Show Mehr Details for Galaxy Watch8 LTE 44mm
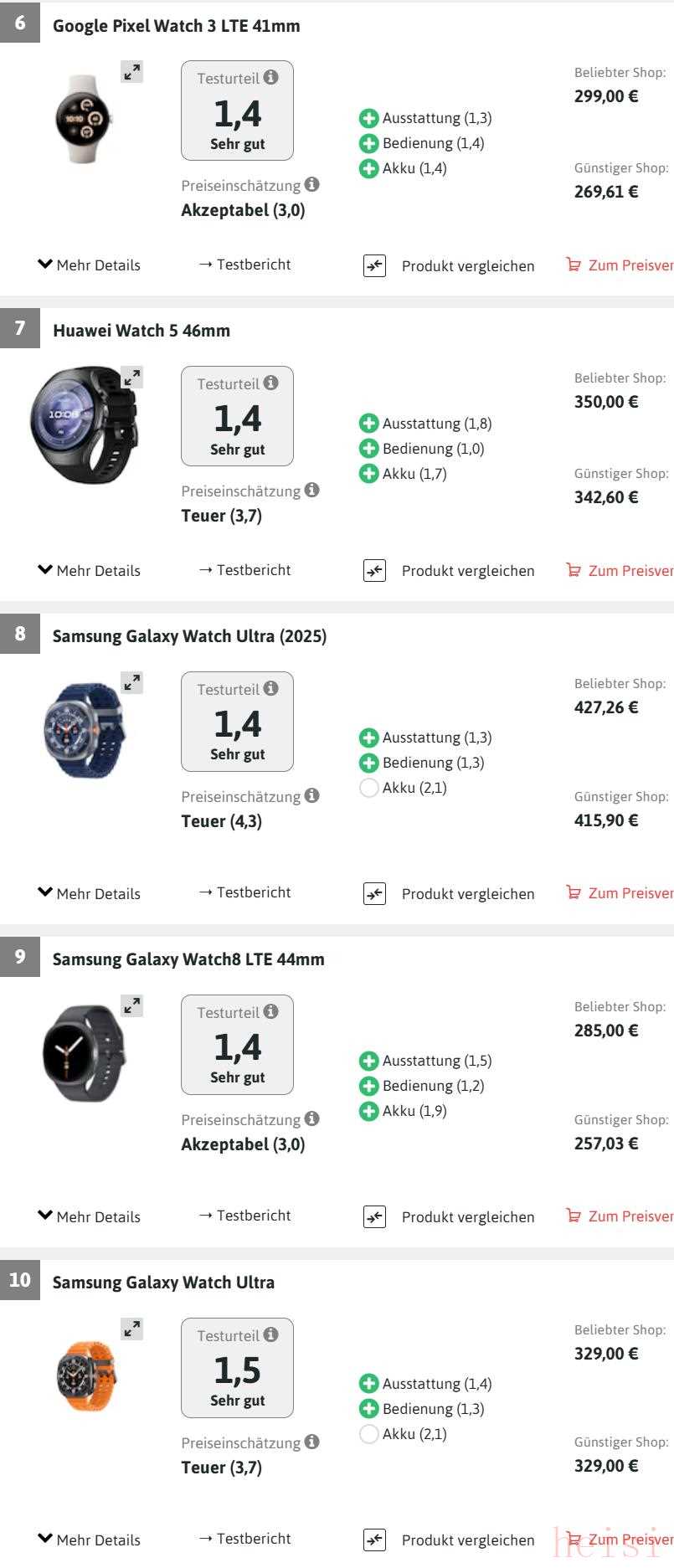 89,1217
